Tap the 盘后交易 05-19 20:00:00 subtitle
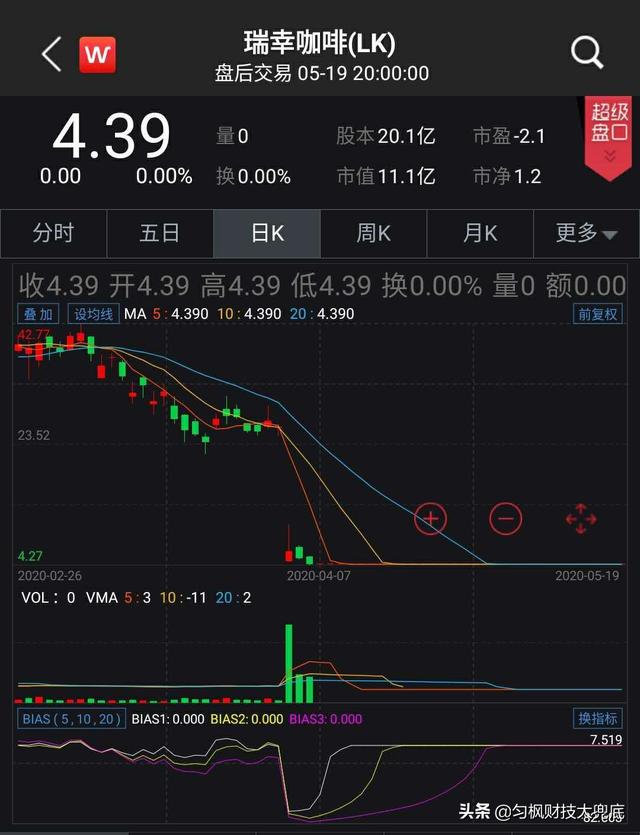Screen dimensions: 640x835 (322, 73)
